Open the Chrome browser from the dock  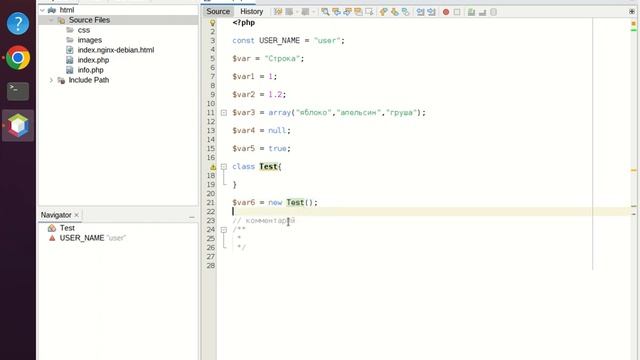click(18, 58)
